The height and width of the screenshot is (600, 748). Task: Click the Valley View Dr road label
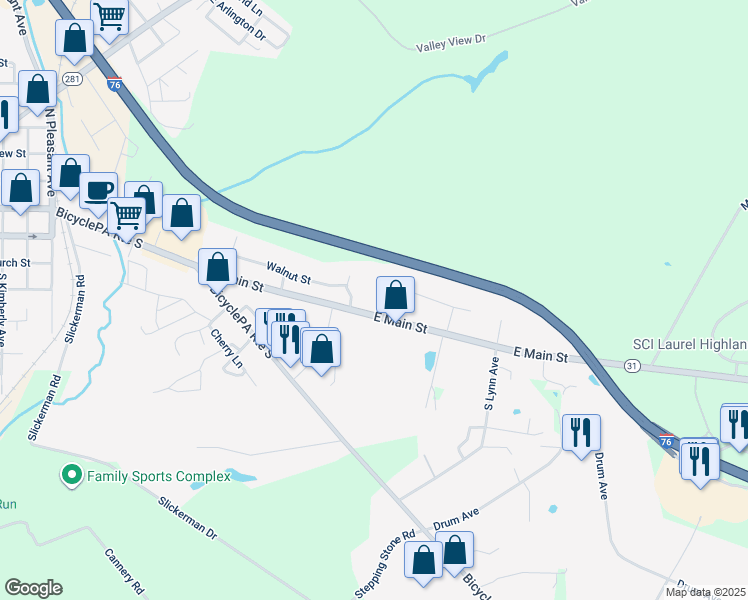pyautogui.click(x=450, y=43)
